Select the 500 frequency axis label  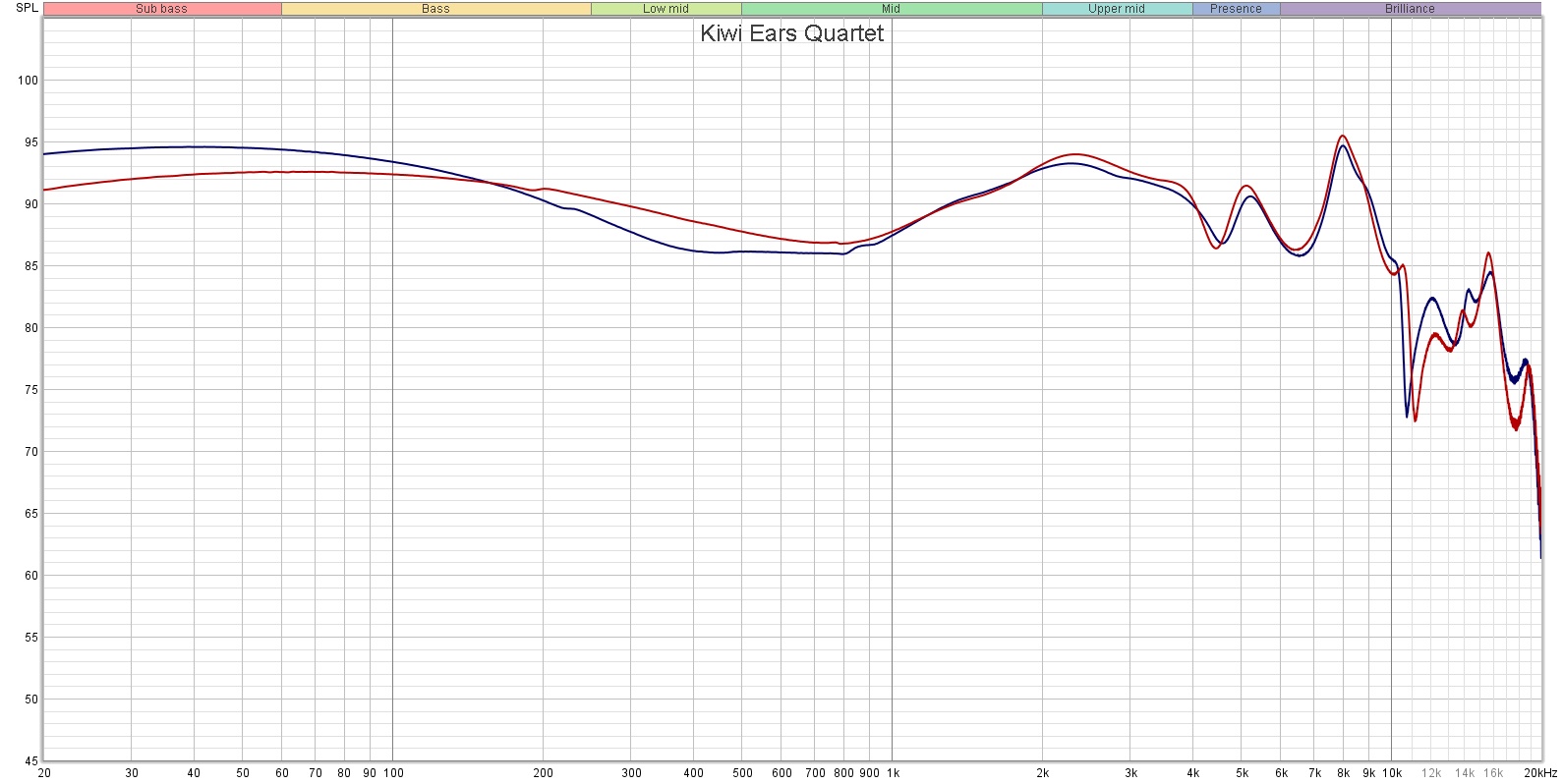tap(742, 773)
